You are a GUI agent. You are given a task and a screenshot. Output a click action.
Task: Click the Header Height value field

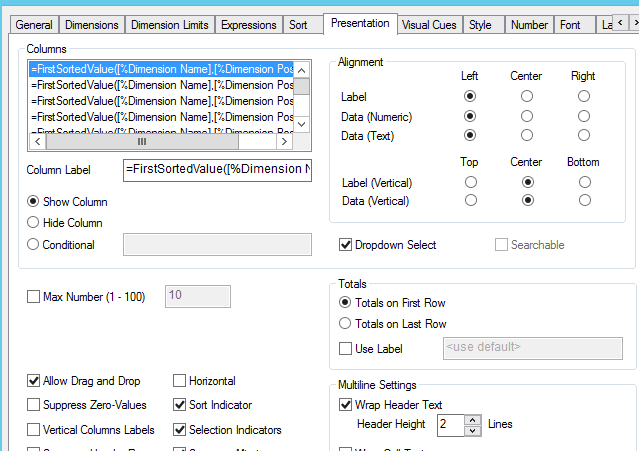(450, 425)
